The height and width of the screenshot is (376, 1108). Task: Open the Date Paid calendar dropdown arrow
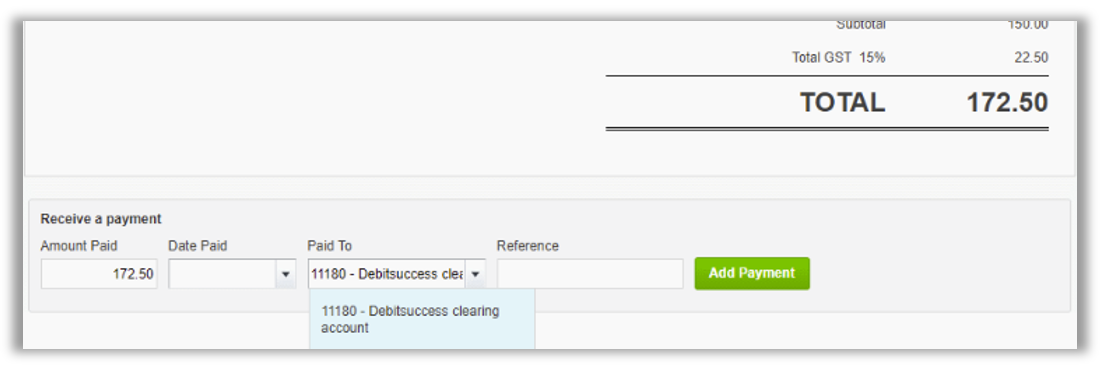285,274
